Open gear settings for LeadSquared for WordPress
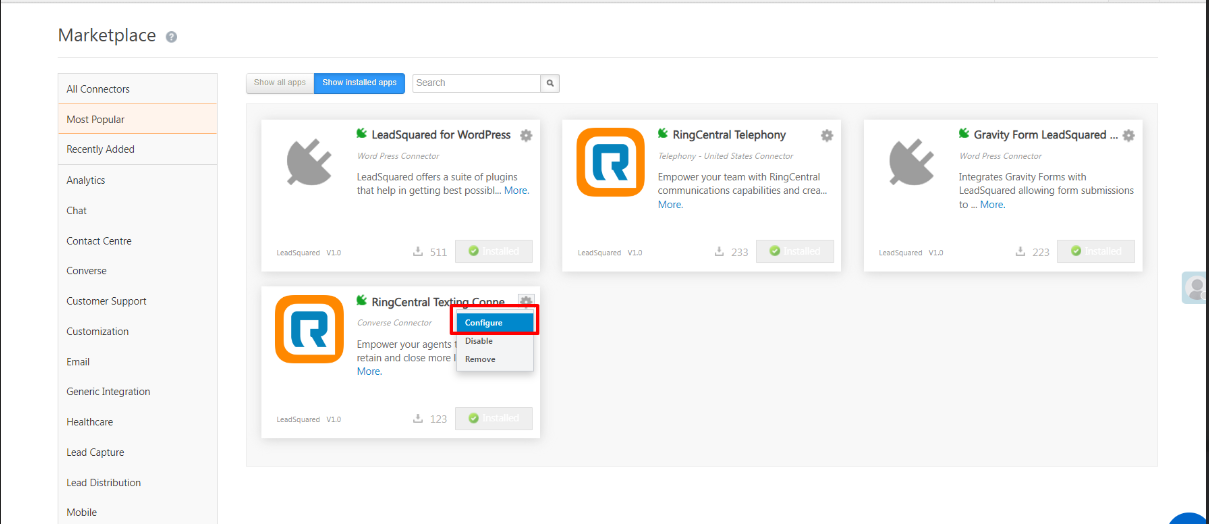Viewport: 1209px width, 524px height. [x=526, y=135]
